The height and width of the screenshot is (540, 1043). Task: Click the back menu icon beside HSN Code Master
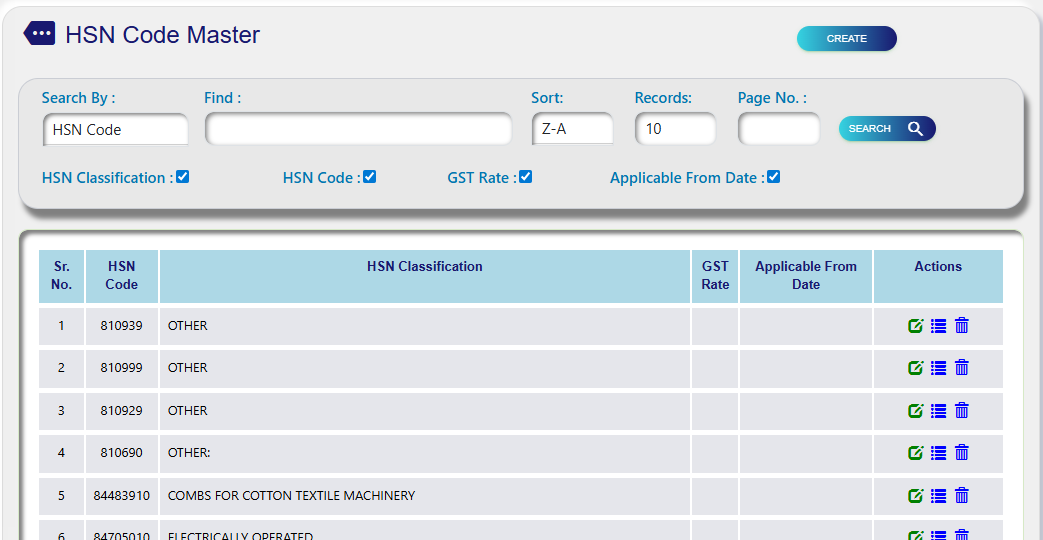pyautogui.click(x=39, y=34)
